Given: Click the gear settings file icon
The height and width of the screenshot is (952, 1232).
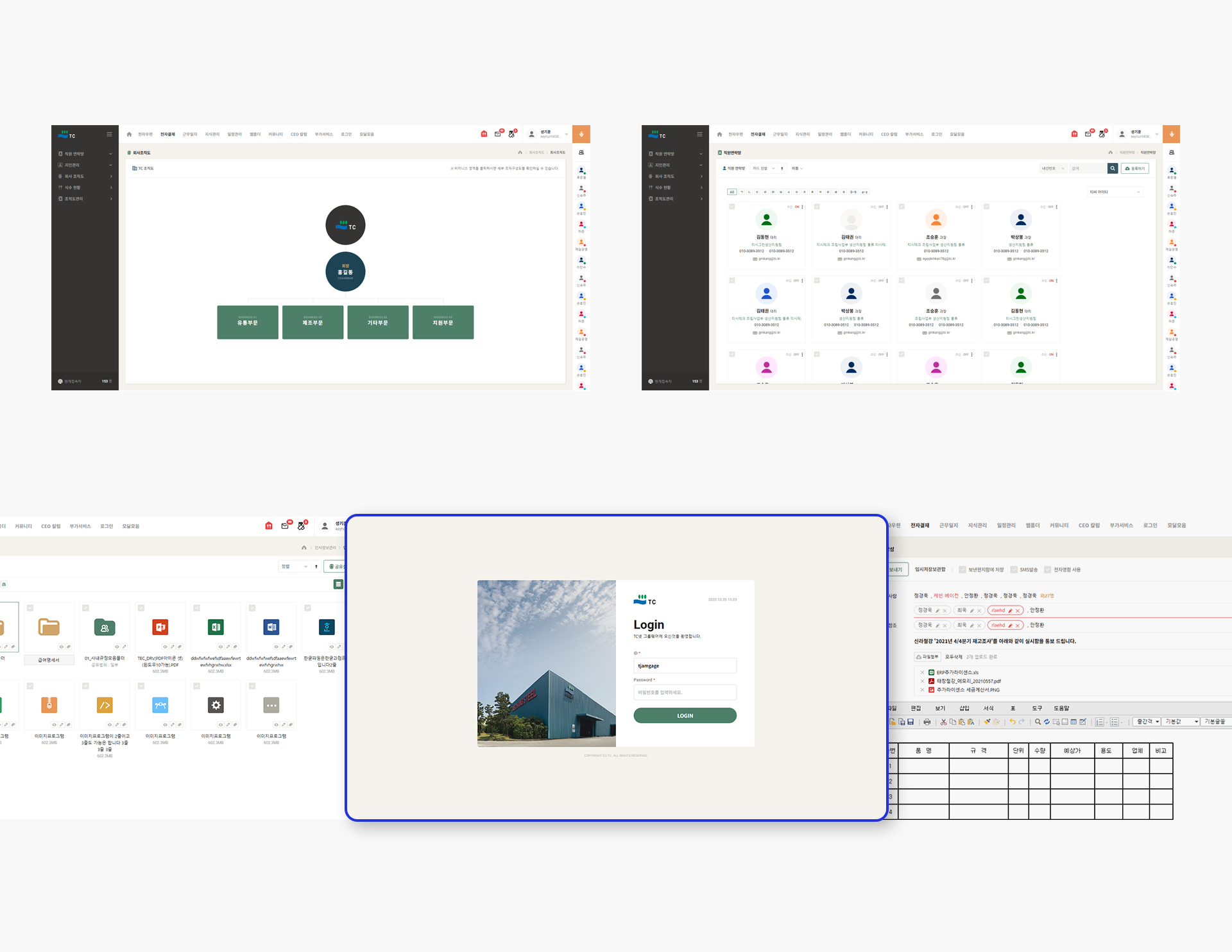Looking at the screenshot, I should click(216, 705).
